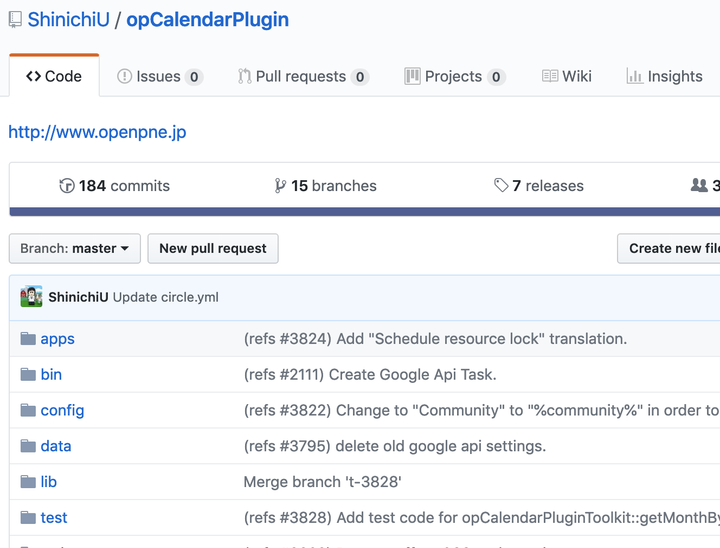Open the test folder
This screenshot has height=548, width=720.
coord(54,518)
